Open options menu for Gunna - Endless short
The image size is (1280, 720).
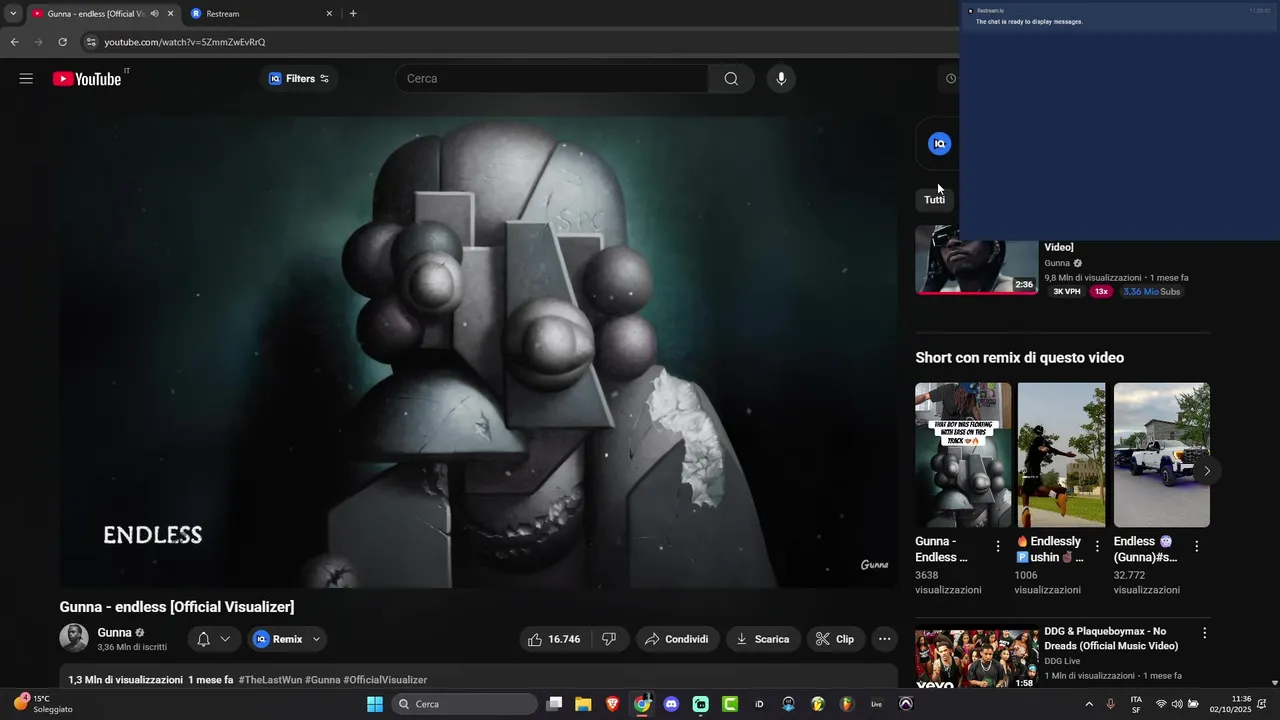tap(998, 546)
